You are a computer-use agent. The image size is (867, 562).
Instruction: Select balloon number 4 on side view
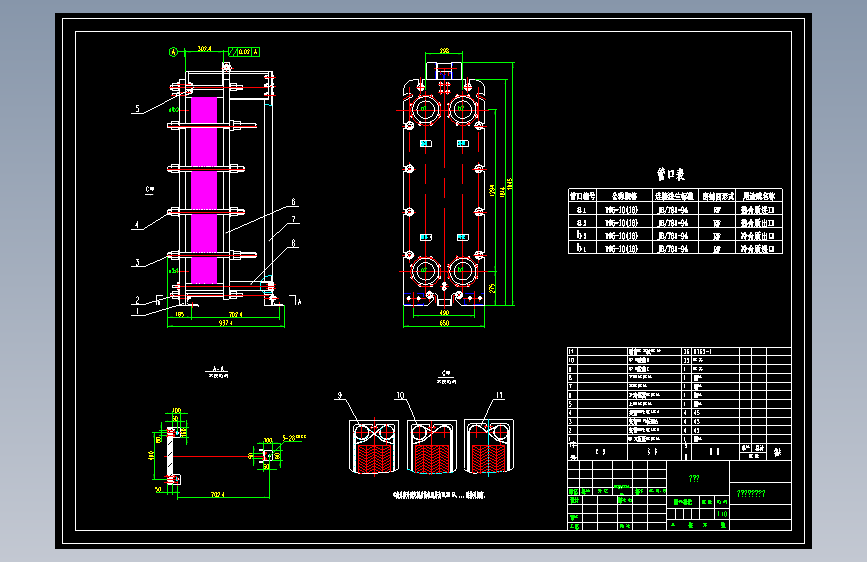click(137, 225)
